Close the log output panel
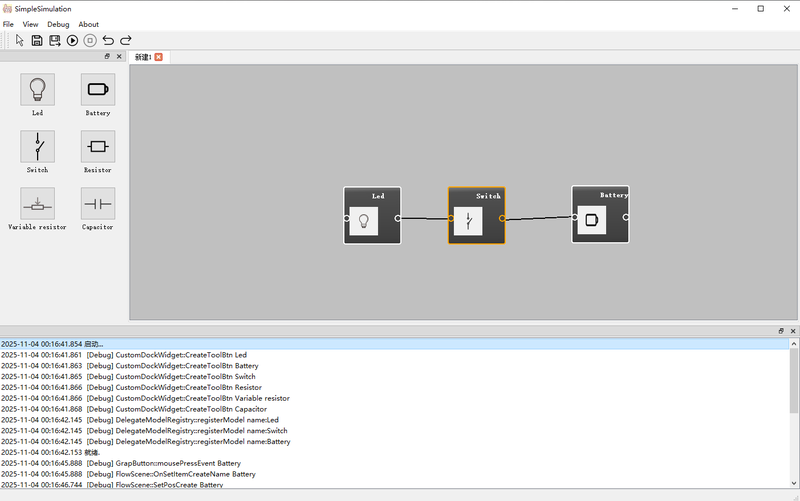This screenshot has height=501, width=800. [793, 330]
